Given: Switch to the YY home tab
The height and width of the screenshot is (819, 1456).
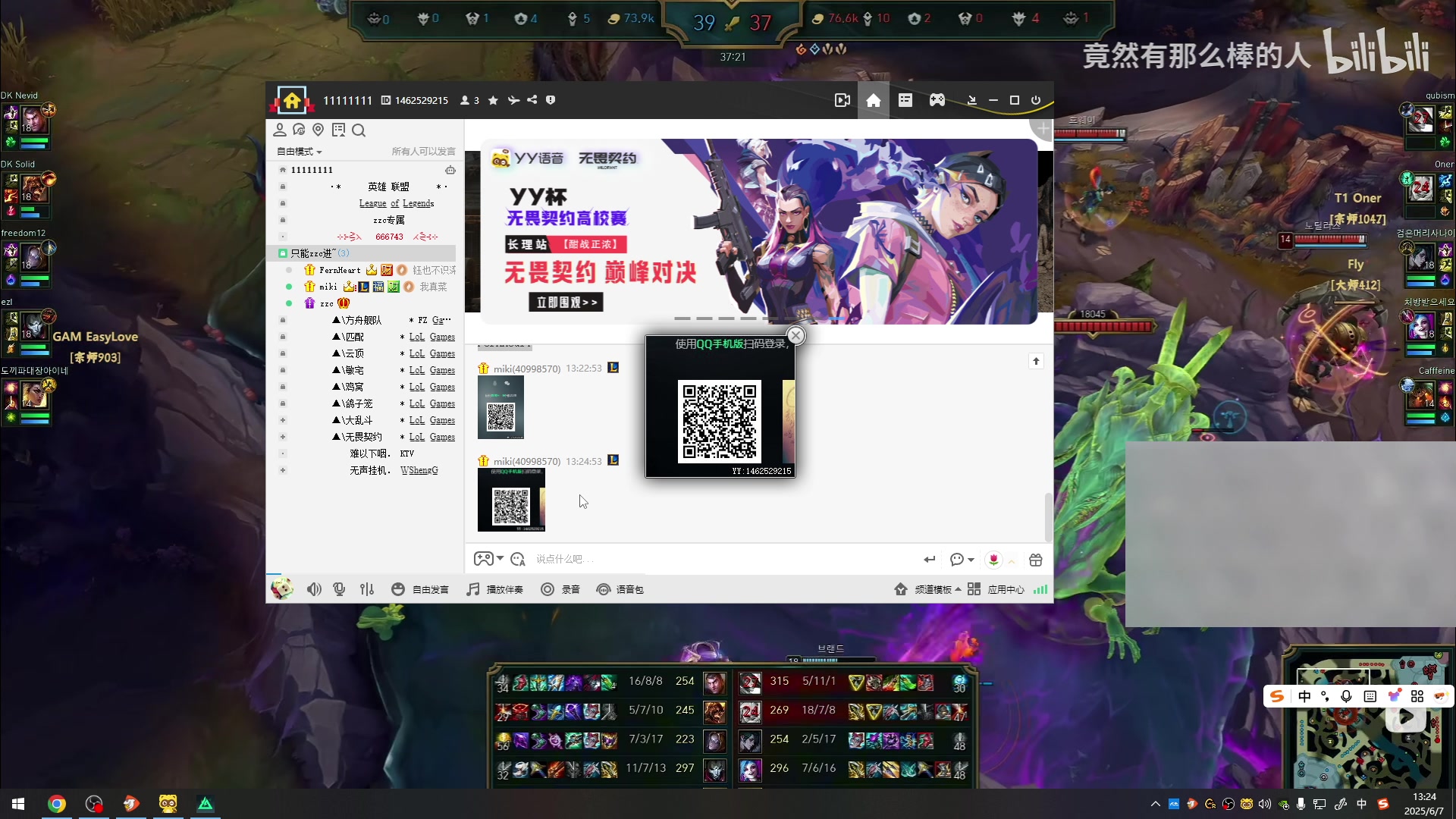Looking at the screenshot, I should [x=874, y=100].
